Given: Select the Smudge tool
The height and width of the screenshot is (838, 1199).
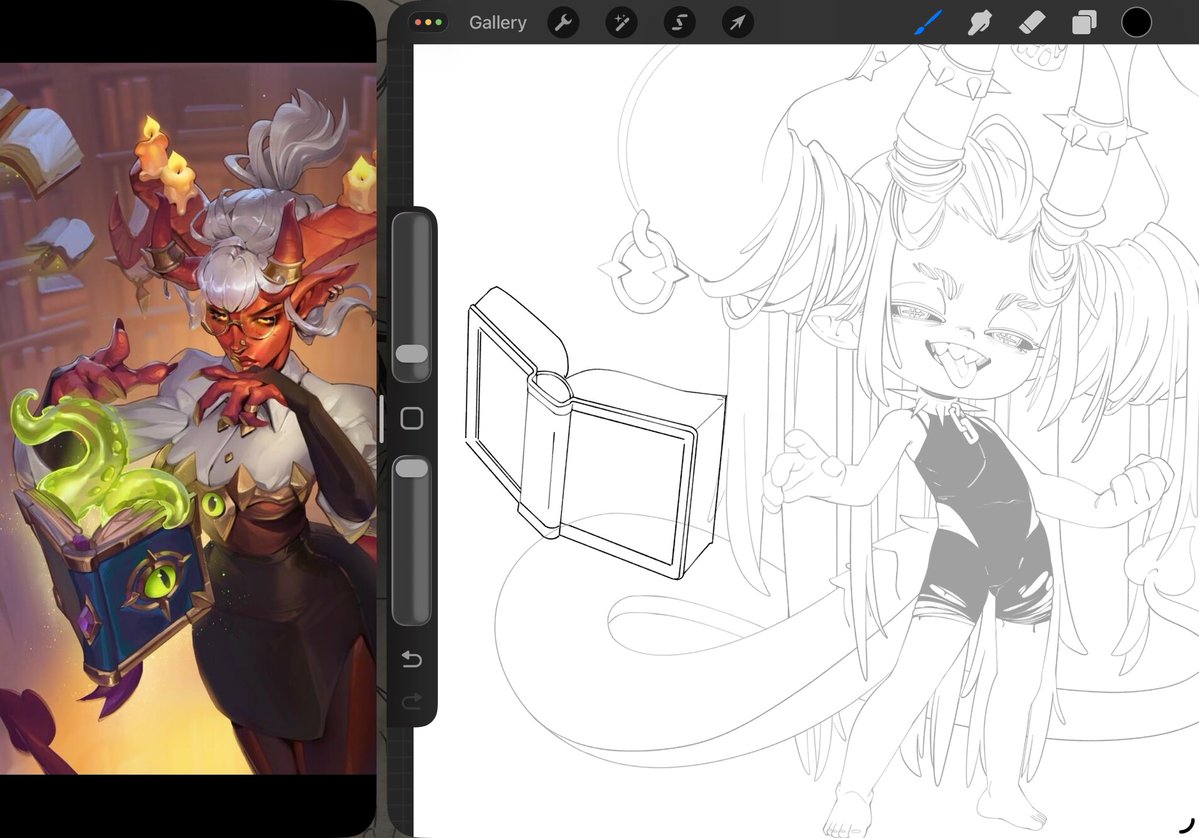Looking at the screenshot, I should 980,22.
